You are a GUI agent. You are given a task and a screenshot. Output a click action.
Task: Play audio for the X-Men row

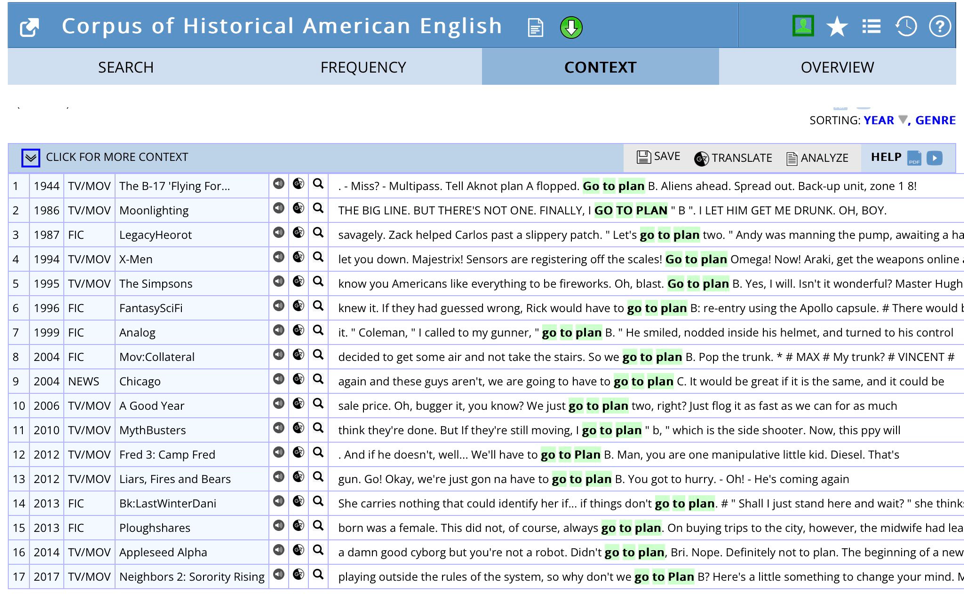[279, 256]
